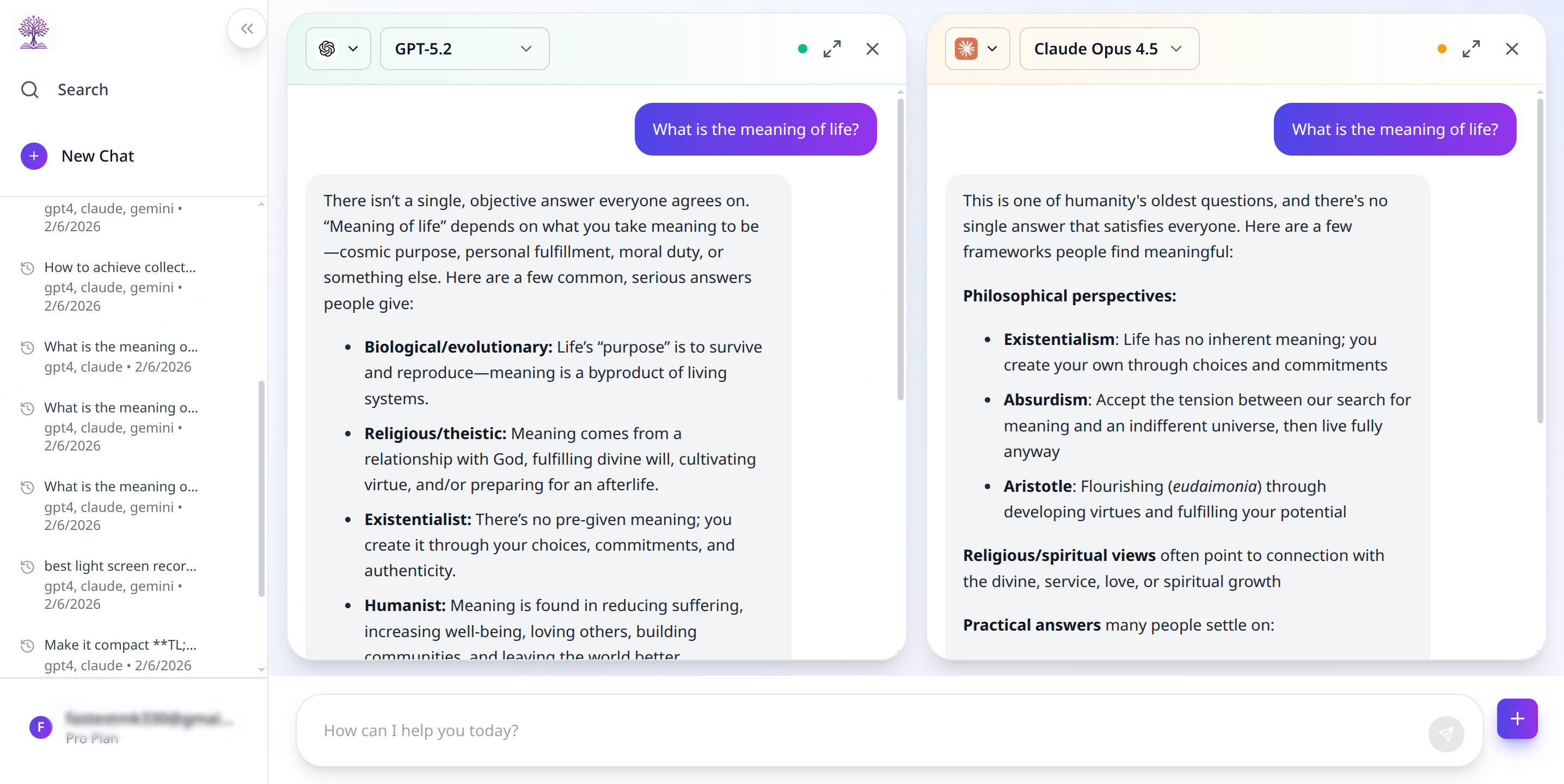
Task: Expand the GPT-5.2 panel to fullscreen
Action: (832, 48)
